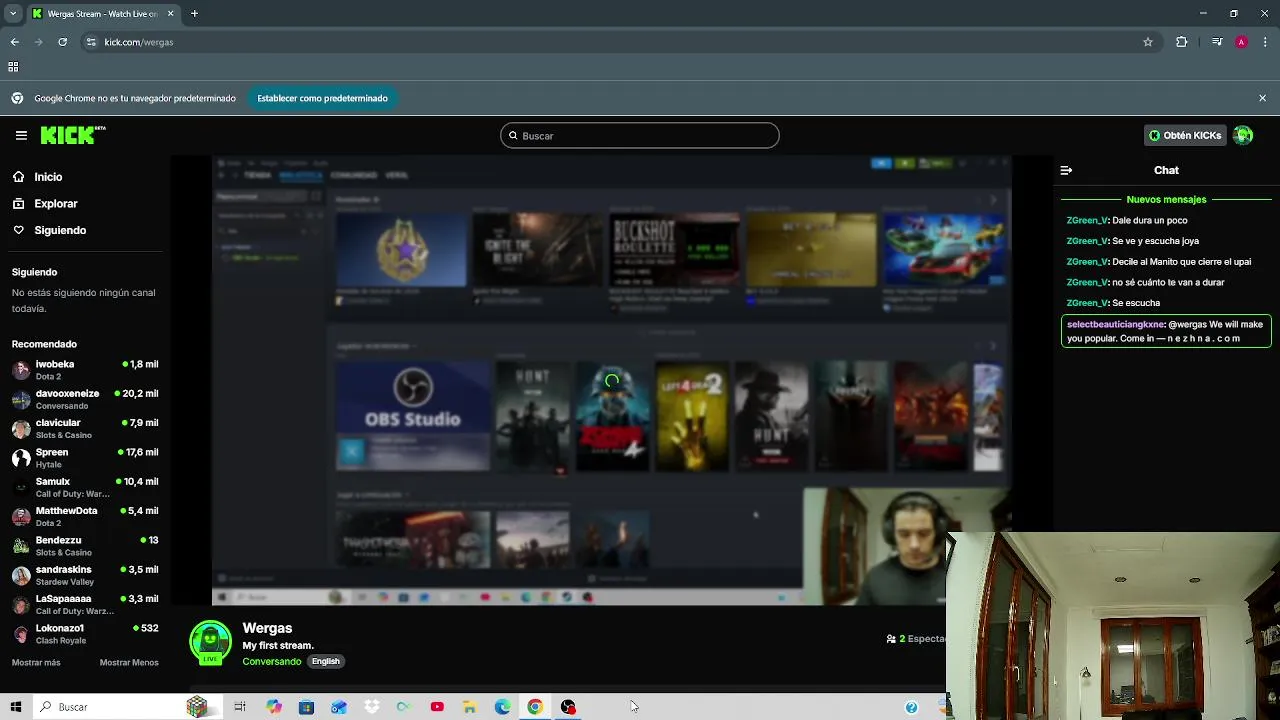This screenshot has width=1280, height=720.
Task: Click the Conversando category link
Action: (271, 661)
